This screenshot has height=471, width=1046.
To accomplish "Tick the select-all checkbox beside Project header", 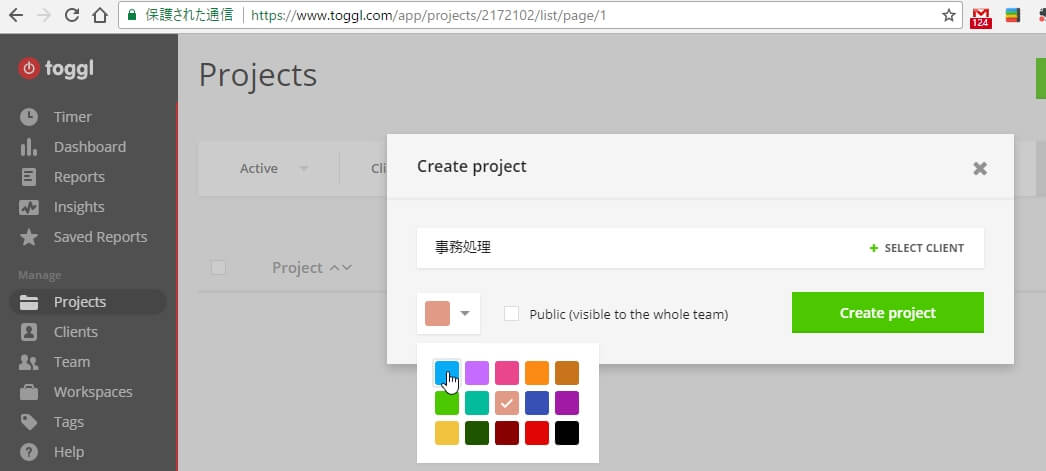I will point(218,267).
